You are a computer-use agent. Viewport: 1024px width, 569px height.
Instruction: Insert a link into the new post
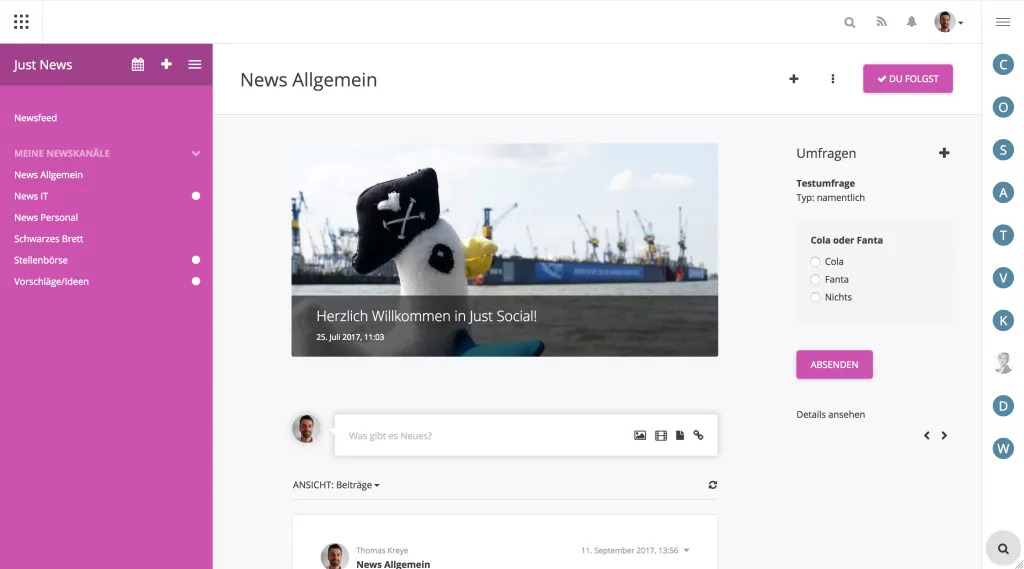click(698, 436)
